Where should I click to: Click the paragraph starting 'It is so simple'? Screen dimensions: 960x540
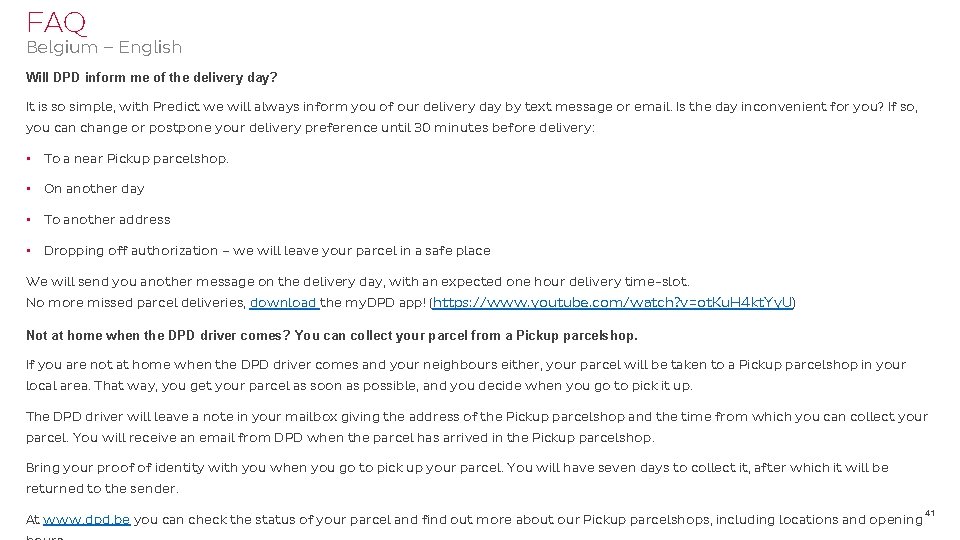(471, 106)
